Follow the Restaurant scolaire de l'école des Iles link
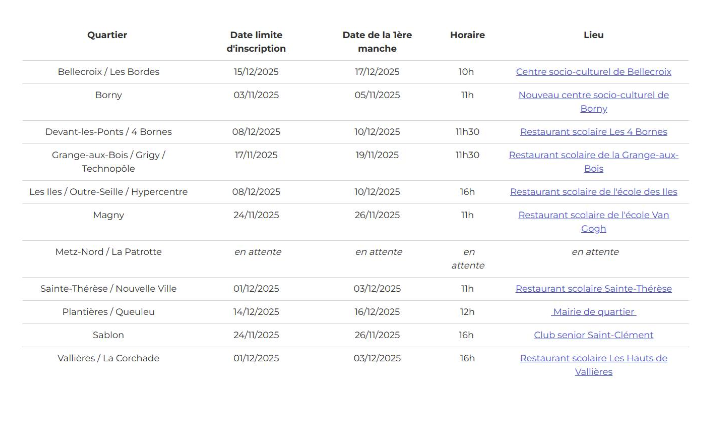 coord(593,192)
